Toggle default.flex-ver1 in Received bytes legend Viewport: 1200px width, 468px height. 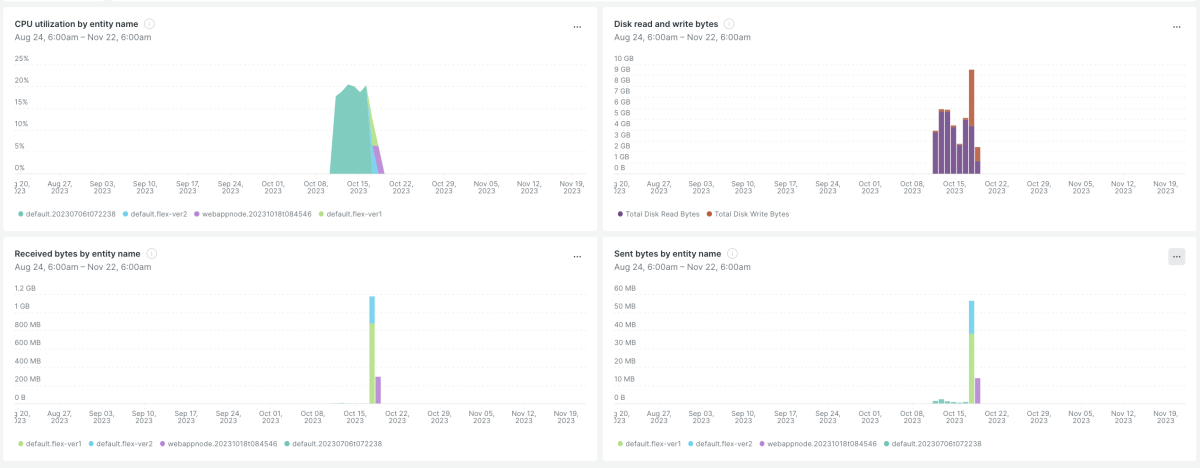[49, 443]
